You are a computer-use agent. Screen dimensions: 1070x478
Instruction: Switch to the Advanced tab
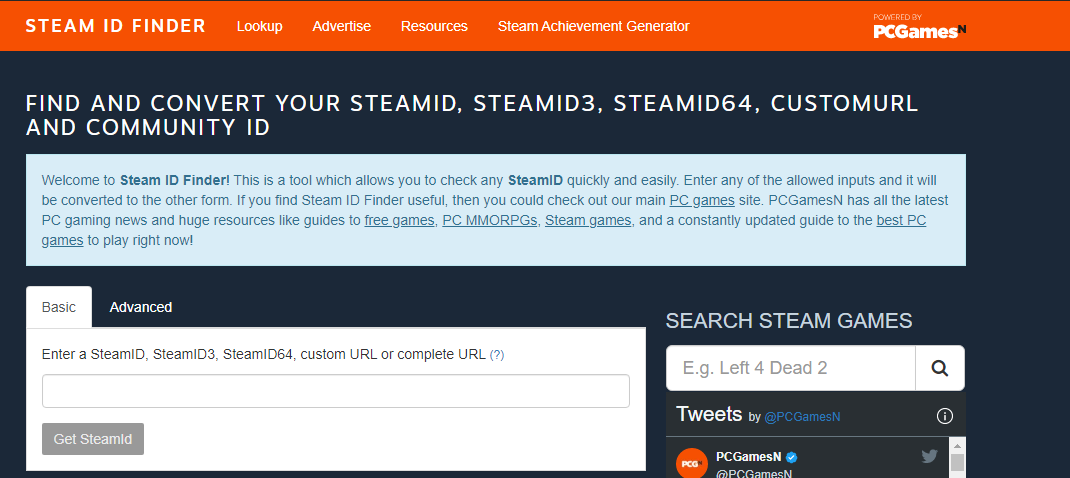[x=141, y=307]
